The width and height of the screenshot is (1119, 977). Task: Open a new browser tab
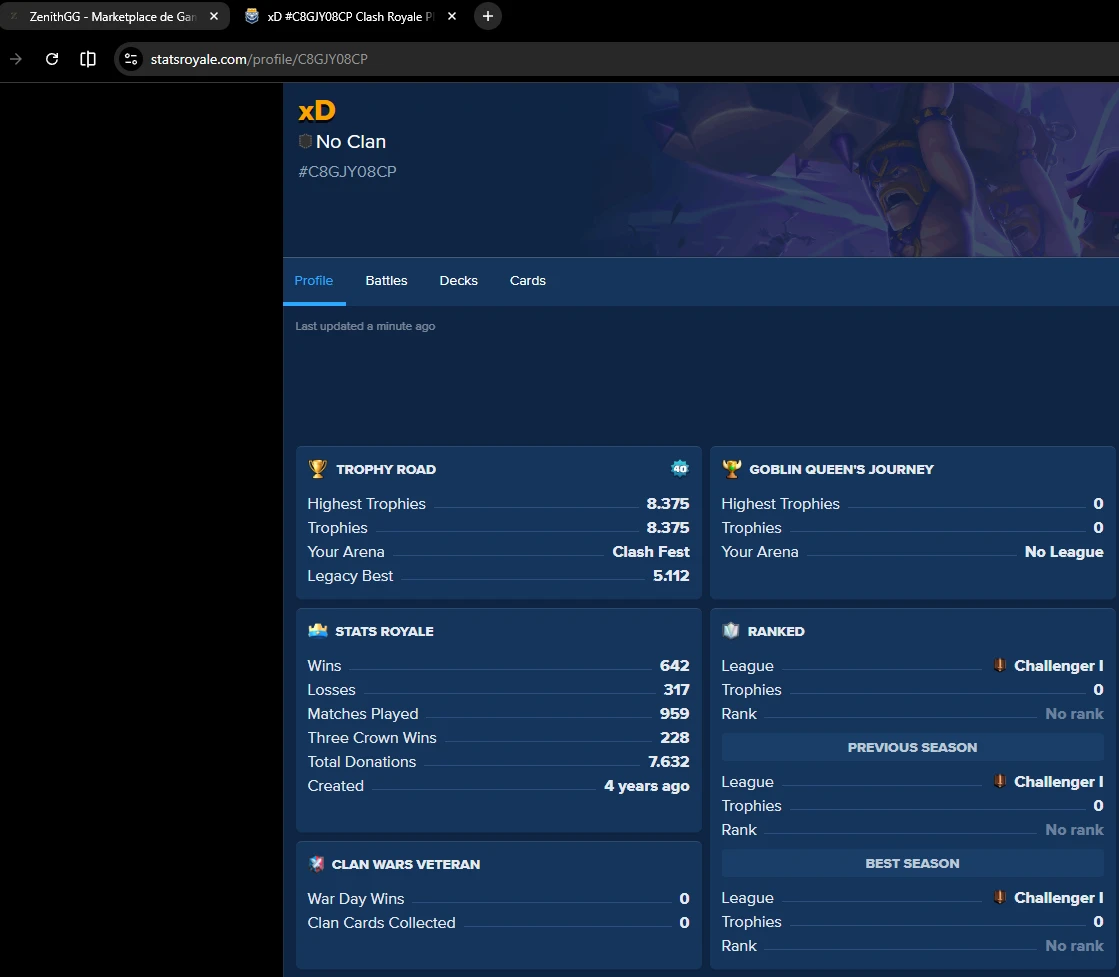click(x=487, y=16)
